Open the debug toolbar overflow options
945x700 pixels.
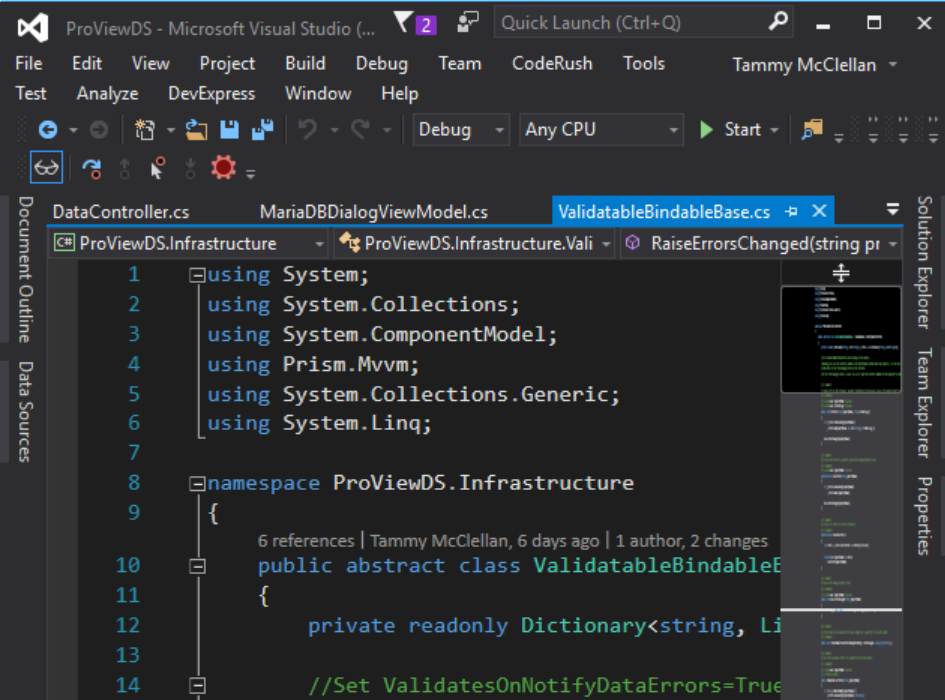click(251, 174)
